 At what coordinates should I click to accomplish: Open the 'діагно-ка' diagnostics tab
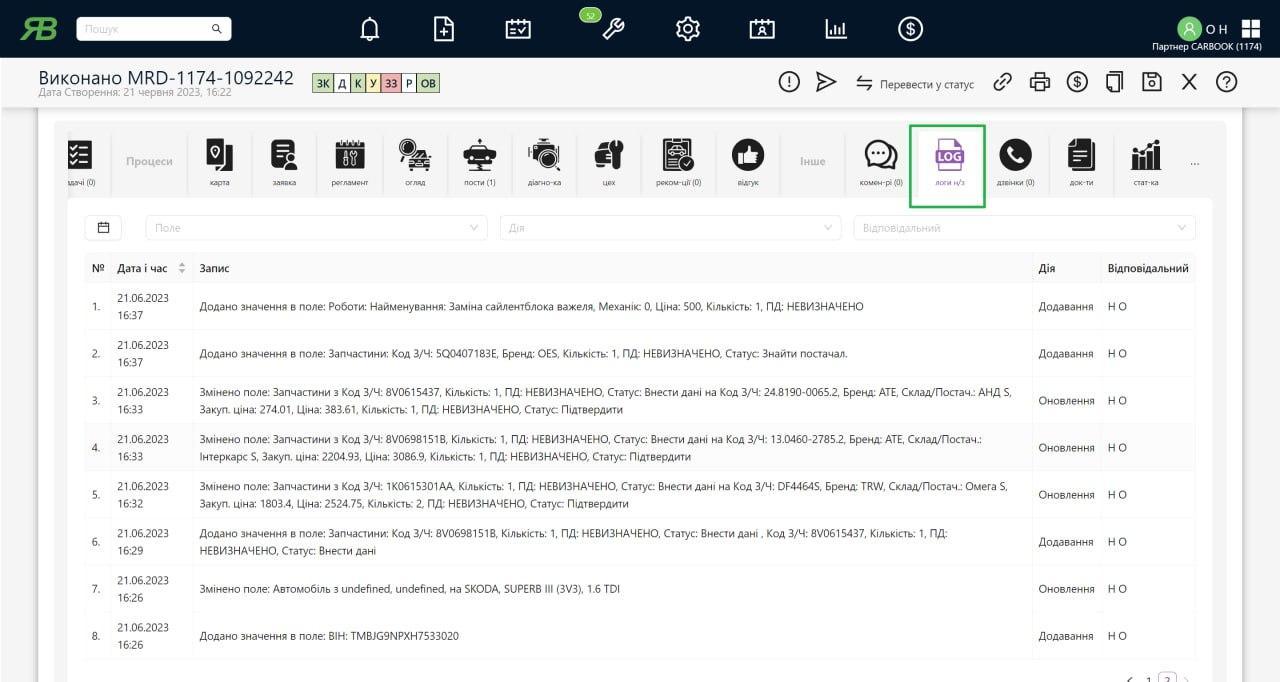point(544,162)
